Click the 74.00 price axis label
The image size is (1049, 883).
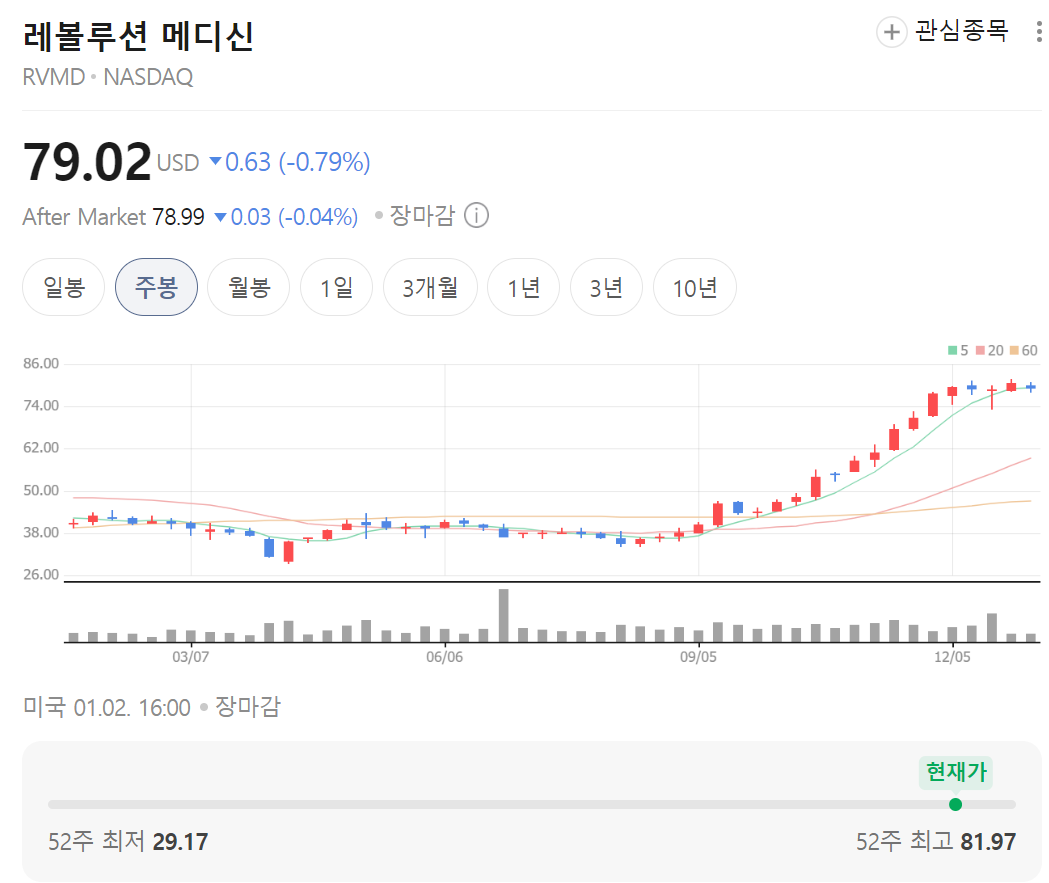point(41,405)
